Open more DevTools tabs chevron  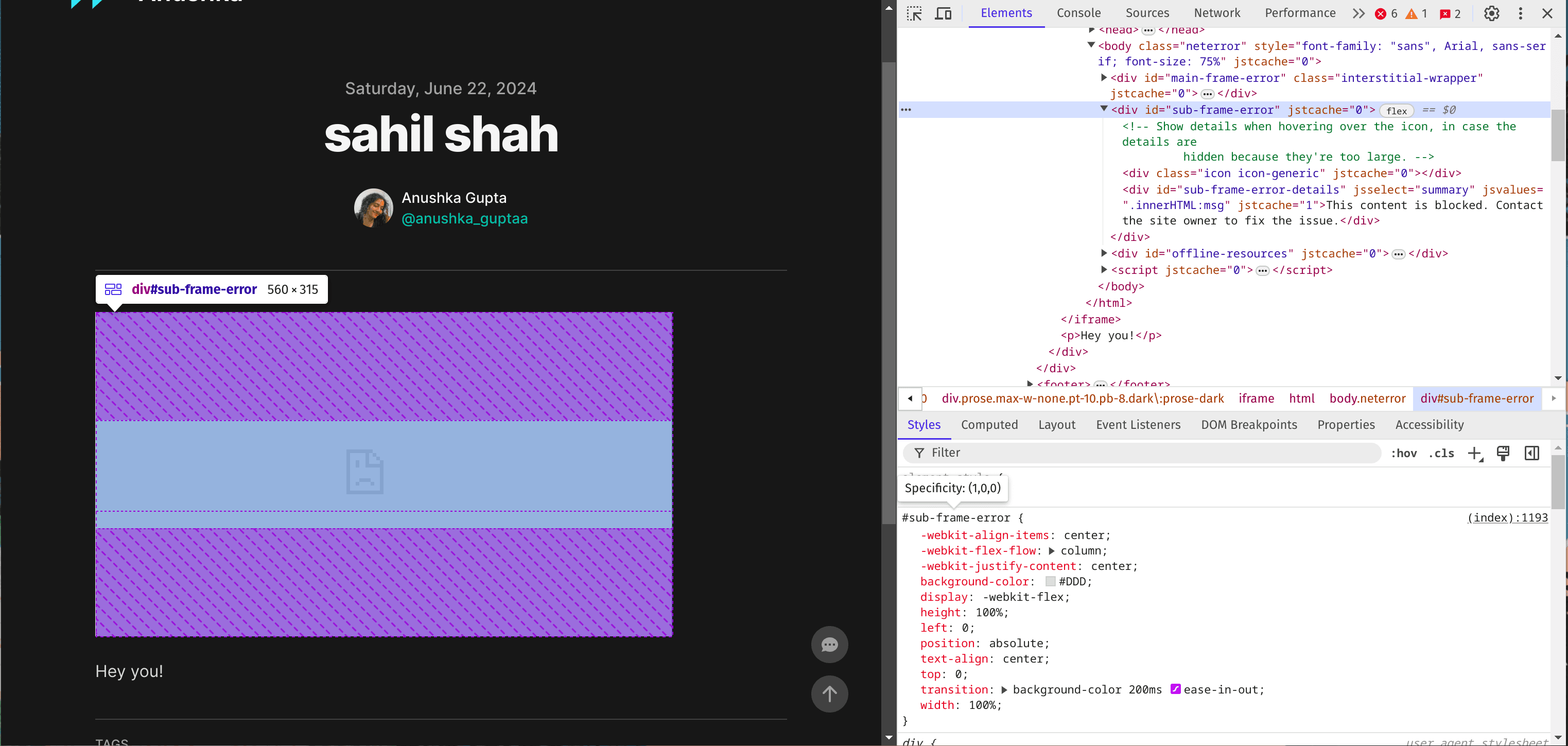(1358, 13)
